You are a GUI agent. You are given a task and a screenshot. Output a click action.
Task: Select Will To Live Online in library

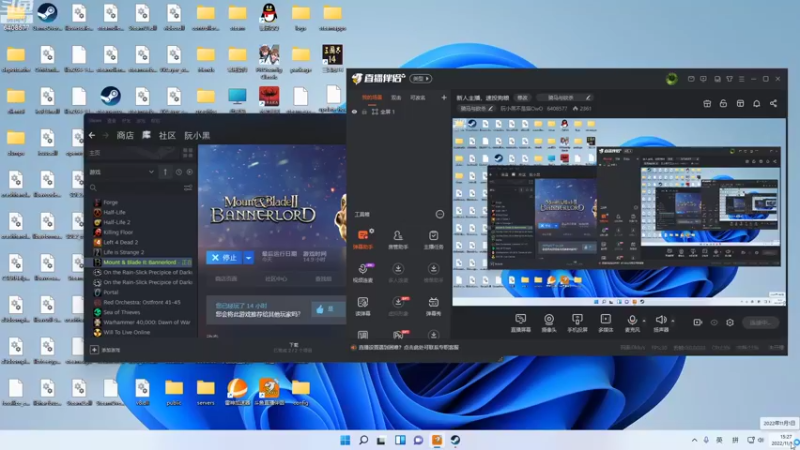pos(127,332)
